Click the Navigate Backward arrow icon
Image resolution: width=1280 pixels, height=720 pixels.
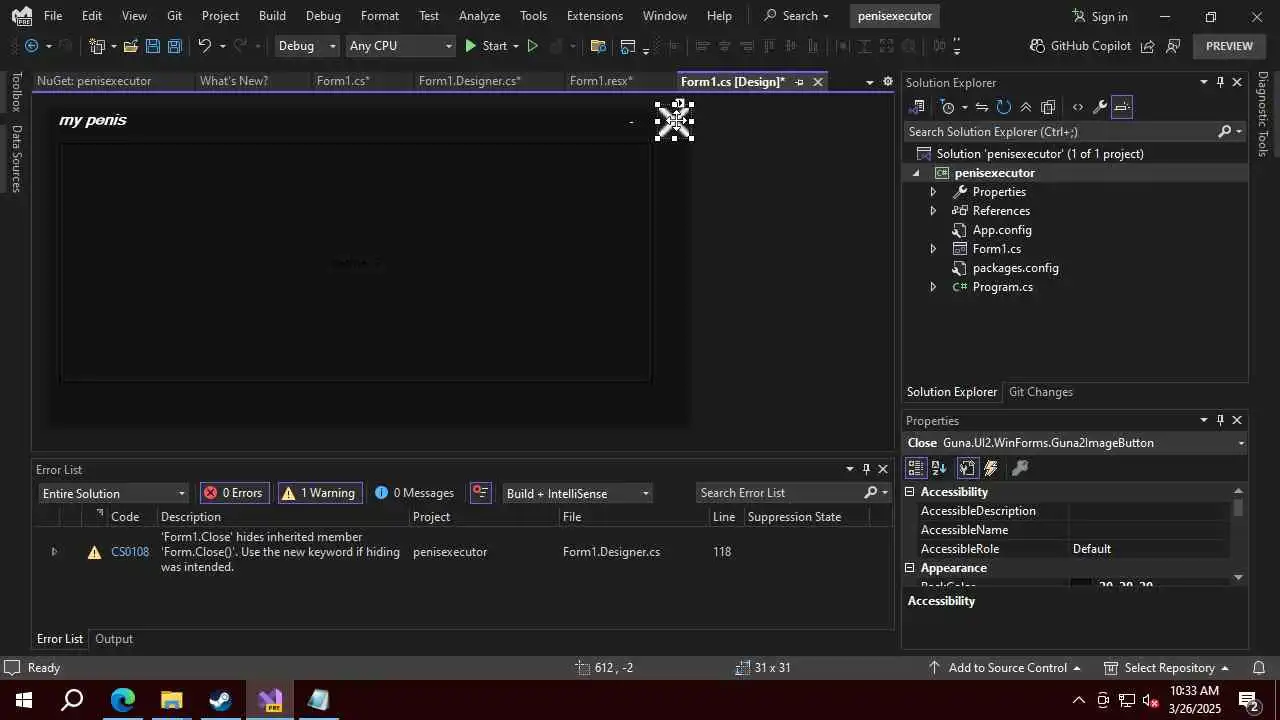tap(31, 46)
